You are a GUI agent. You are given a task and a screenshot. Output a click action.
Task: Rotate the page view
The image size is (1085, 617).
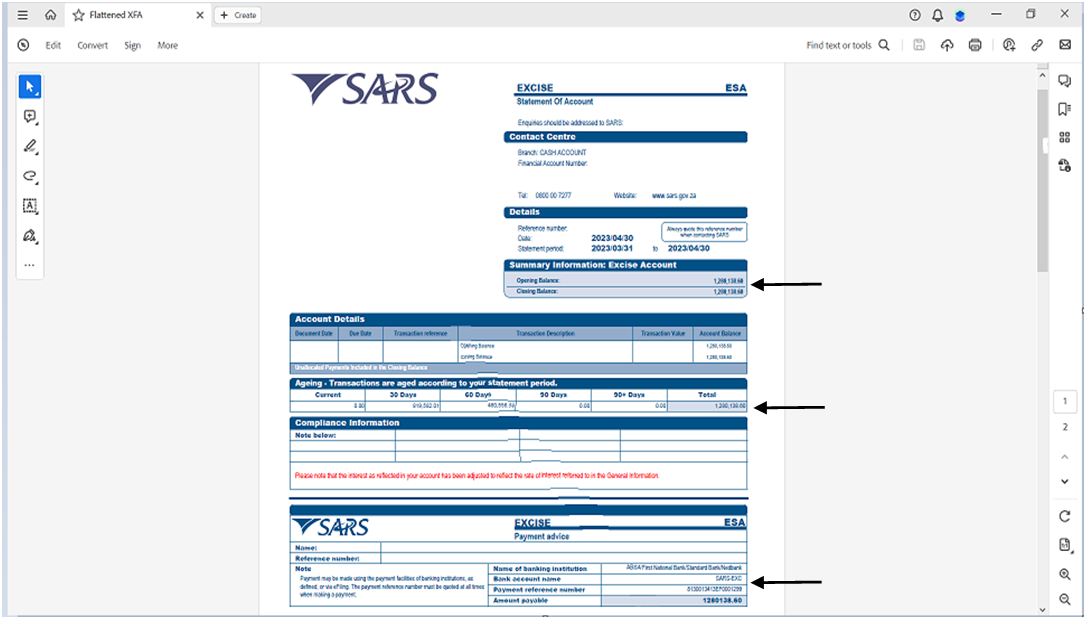(1065, 517)
